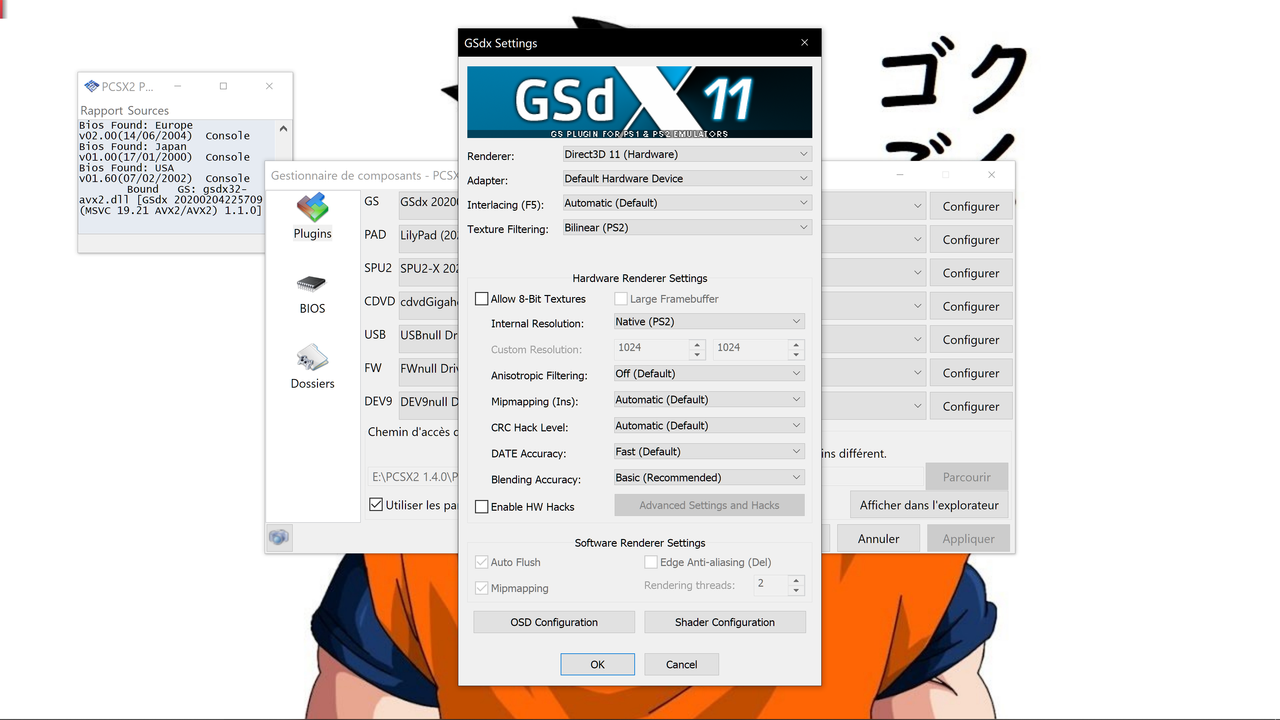The height and width of the screenshot is (720, 1280).
Task: Click Cancel in GSdx Settings
Action: 681,664
